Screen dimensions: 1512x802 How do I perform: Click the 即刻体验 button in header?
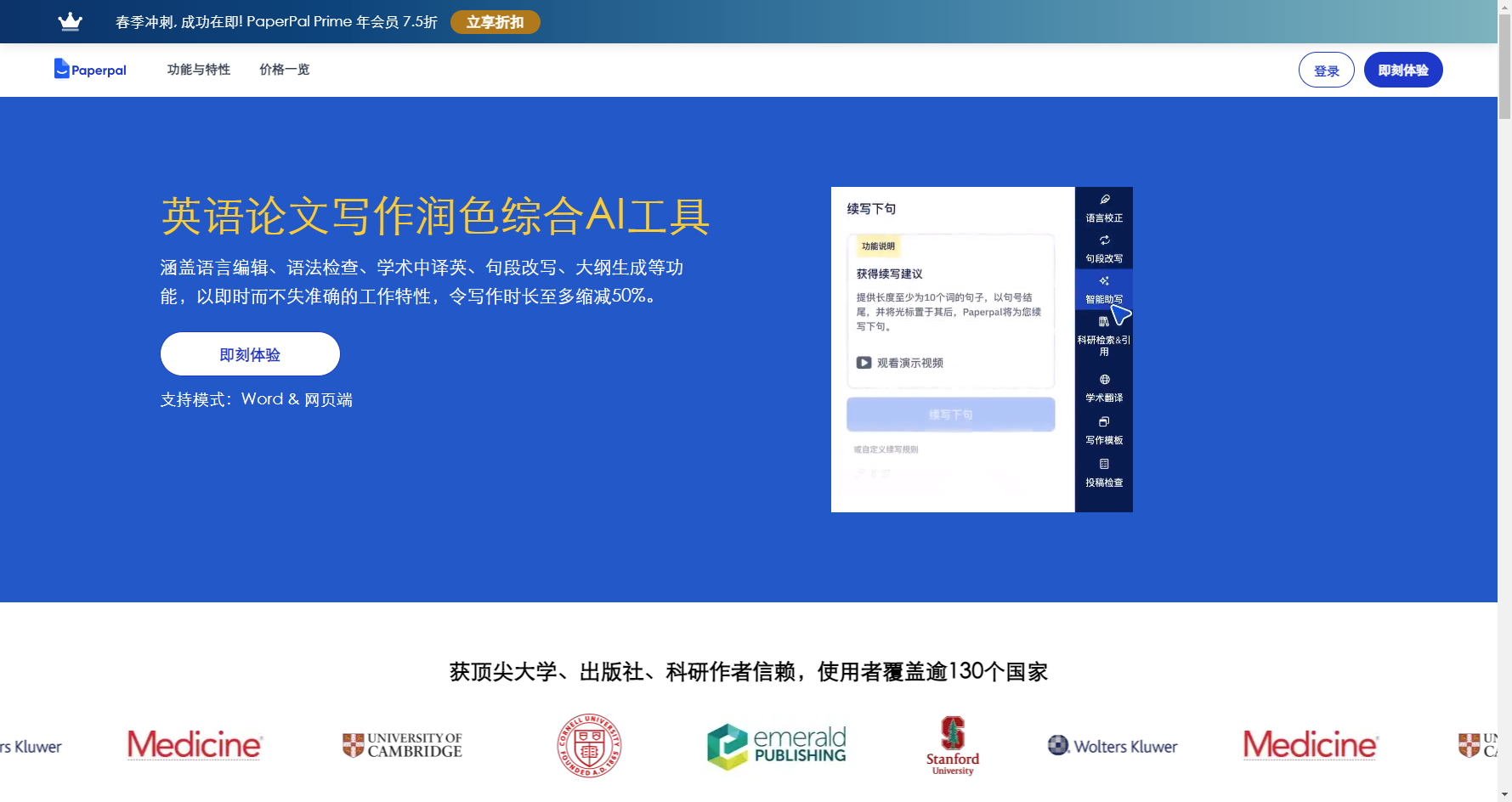point(1402,71)
